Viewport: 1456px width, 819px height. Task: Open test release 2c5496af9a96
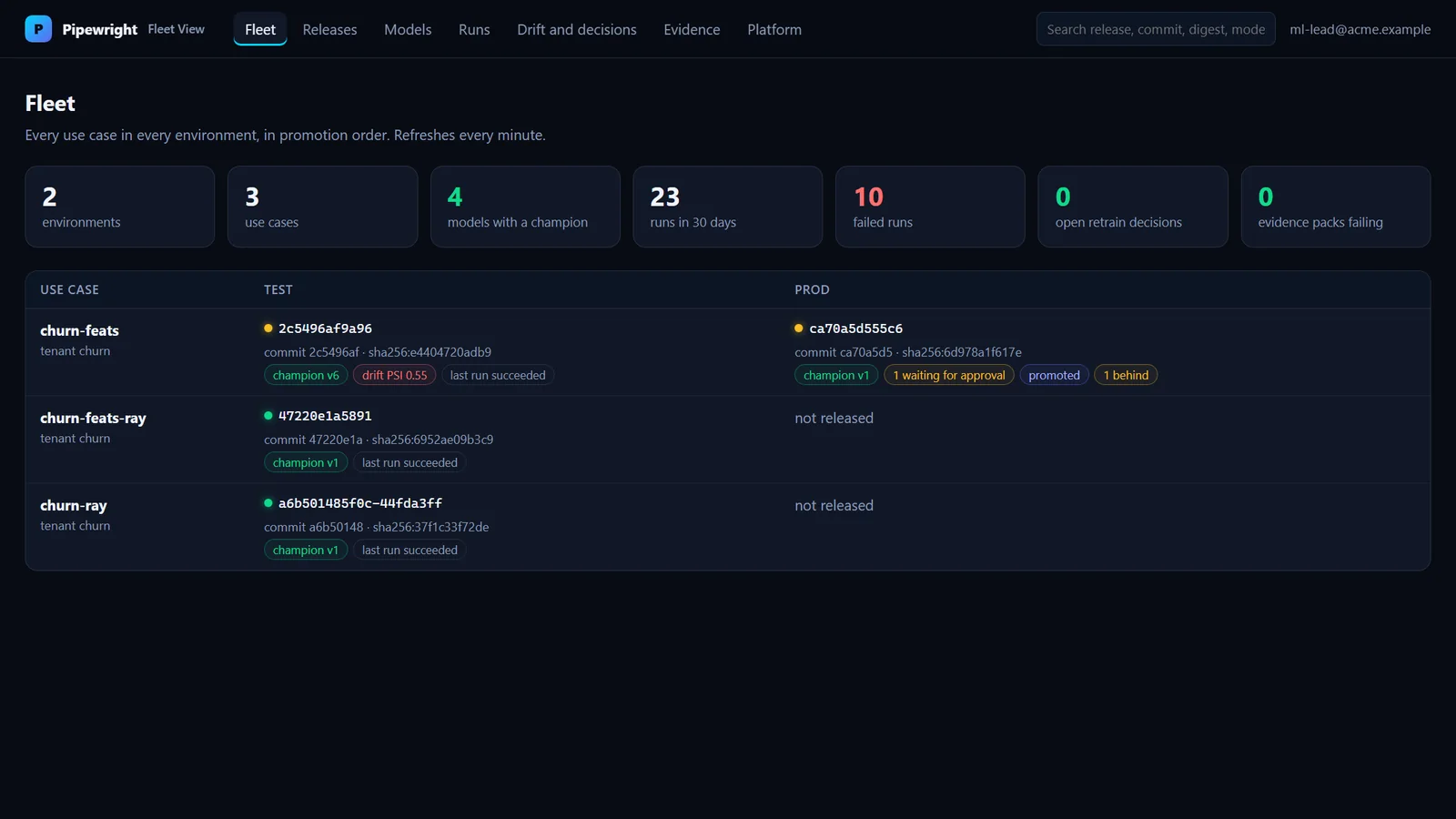tap(325, 329)
